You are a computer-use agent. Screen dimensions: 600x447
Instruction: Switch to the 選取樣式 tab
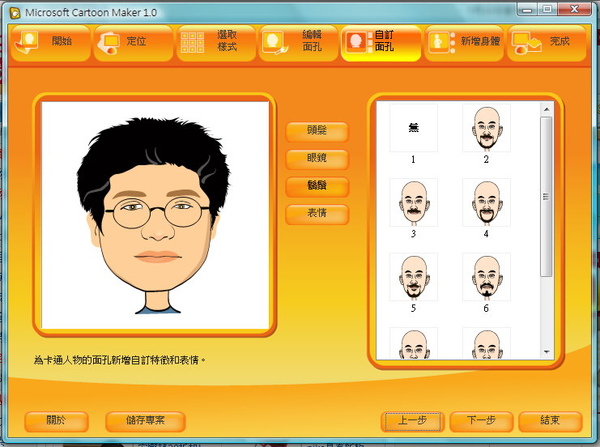[x=216, y=43]
